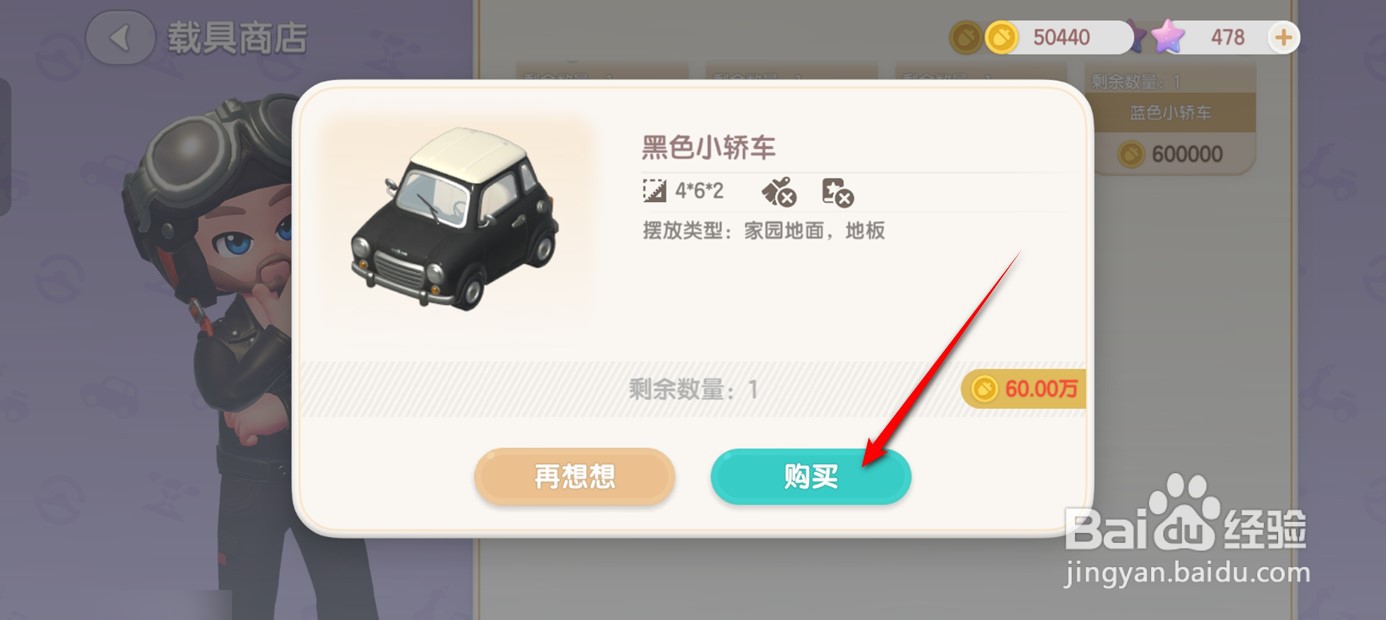Tap the 600000 price on the blue car

point(1187,154)
